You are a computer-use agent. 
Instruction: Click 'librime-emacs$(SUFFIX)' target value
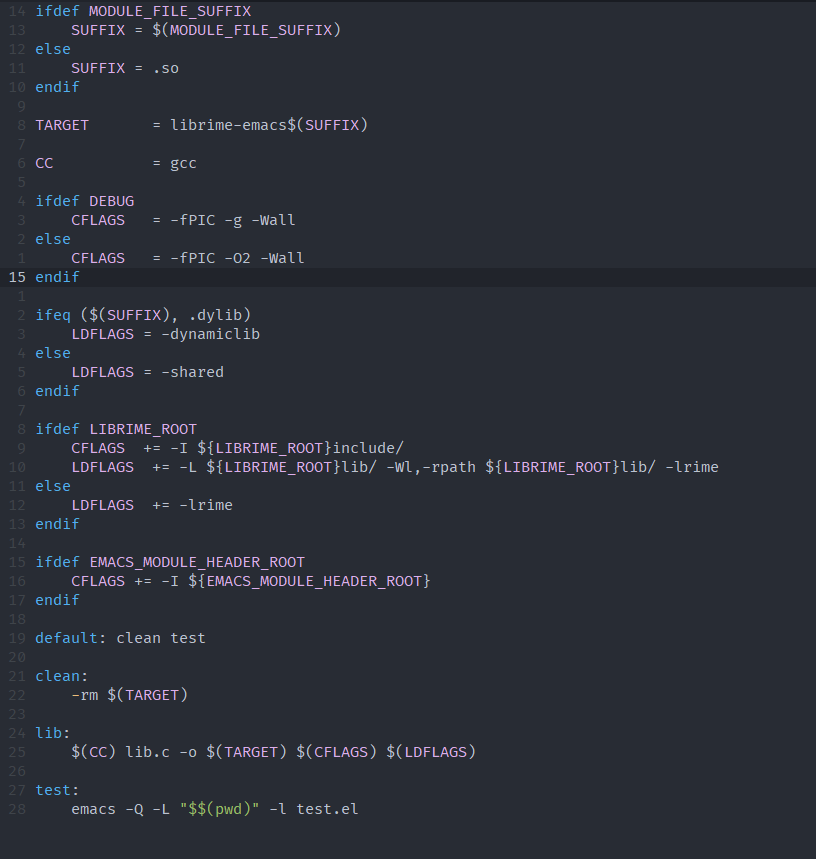pyautogui.click(x=269, y=125)
